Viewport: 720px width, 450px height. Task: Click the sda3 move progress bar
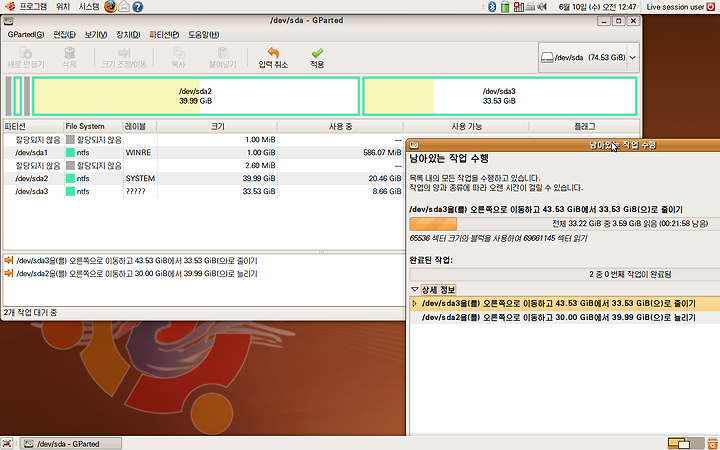[x=564, y=224]
